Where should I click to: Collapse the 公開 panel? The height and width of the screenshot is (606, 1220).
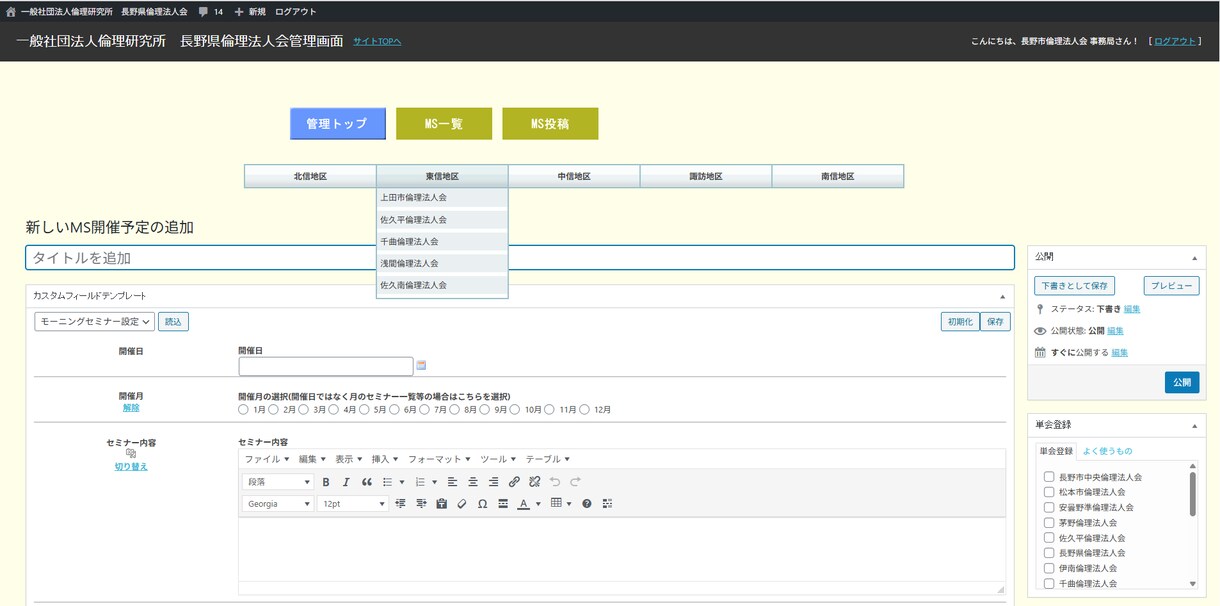(x=1194, y=257)
